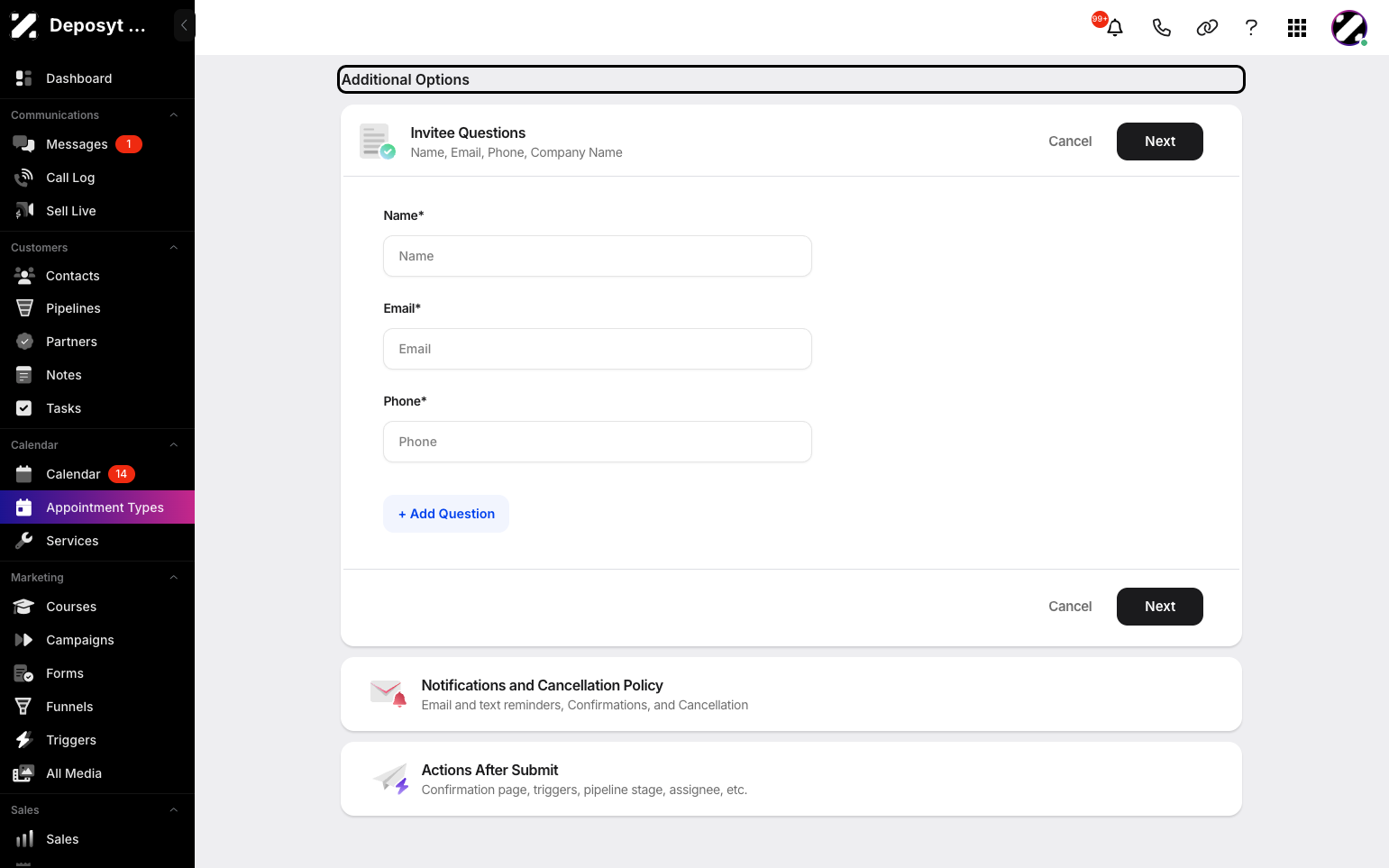Click the Services wrench icon

click(24, 541)
